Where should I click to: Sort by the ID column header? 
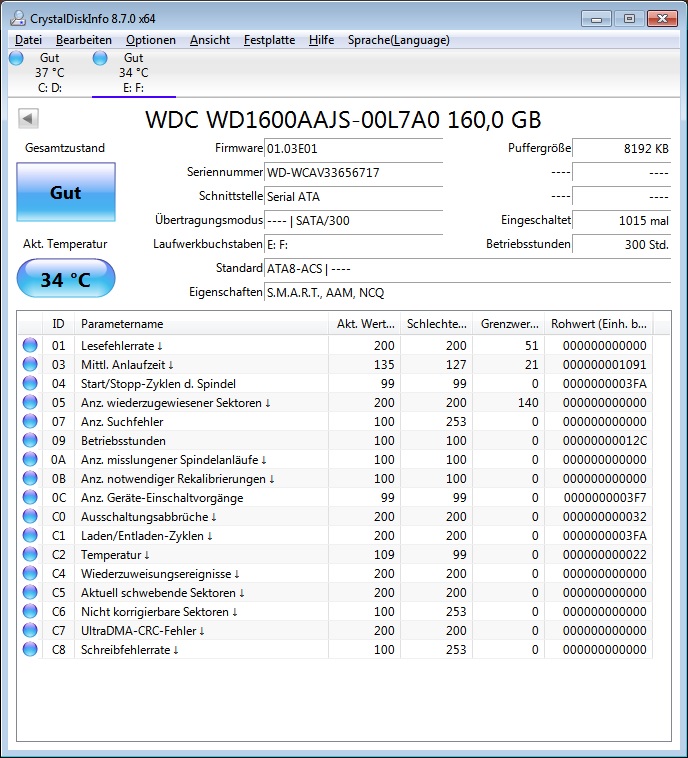[58, 323]
